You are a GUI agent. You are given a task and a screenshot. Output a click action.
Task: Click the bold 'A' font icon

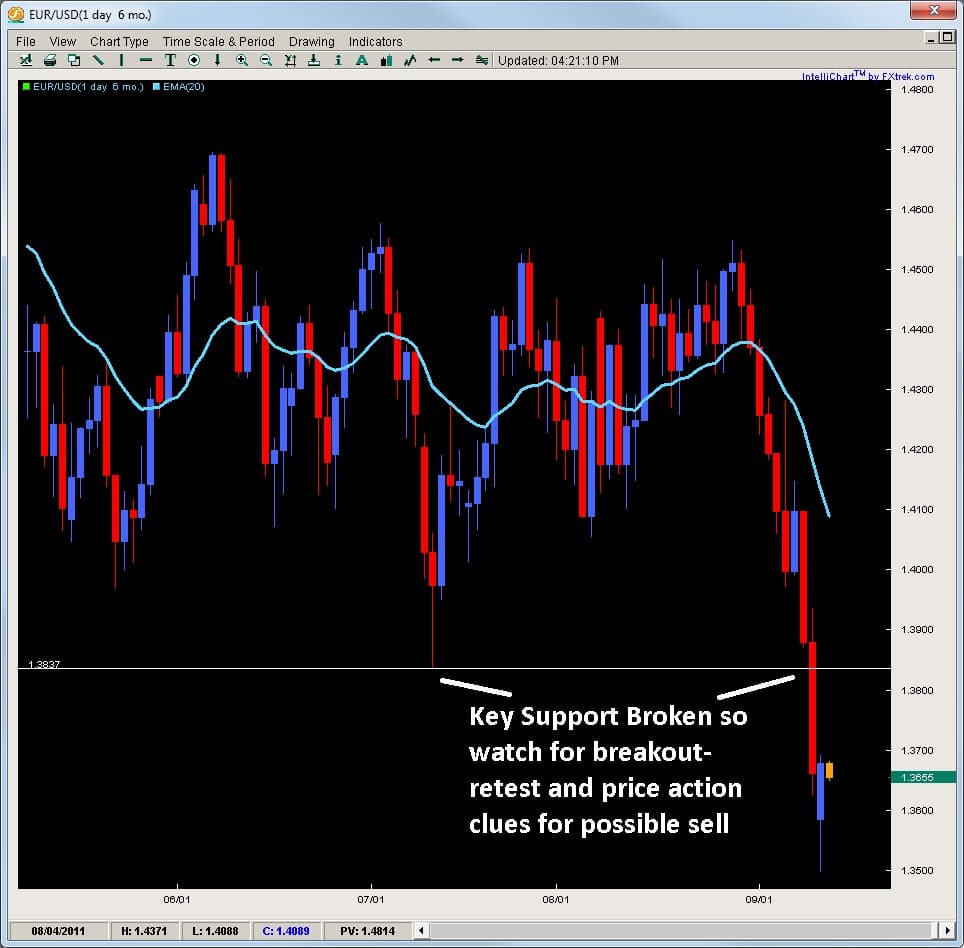point(362,60)
